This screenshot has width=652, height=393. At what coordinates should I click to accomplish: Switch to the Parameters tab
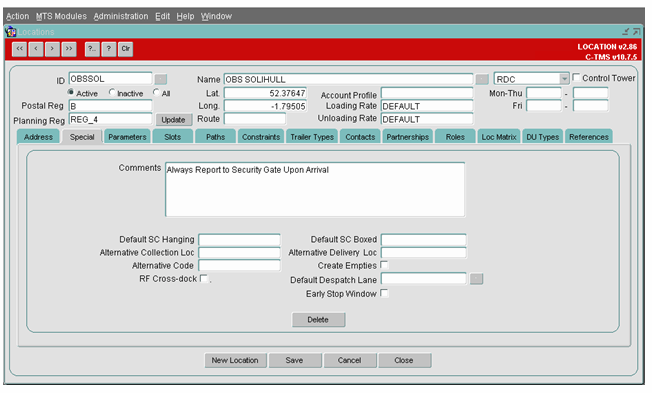[x=127, y=137]
